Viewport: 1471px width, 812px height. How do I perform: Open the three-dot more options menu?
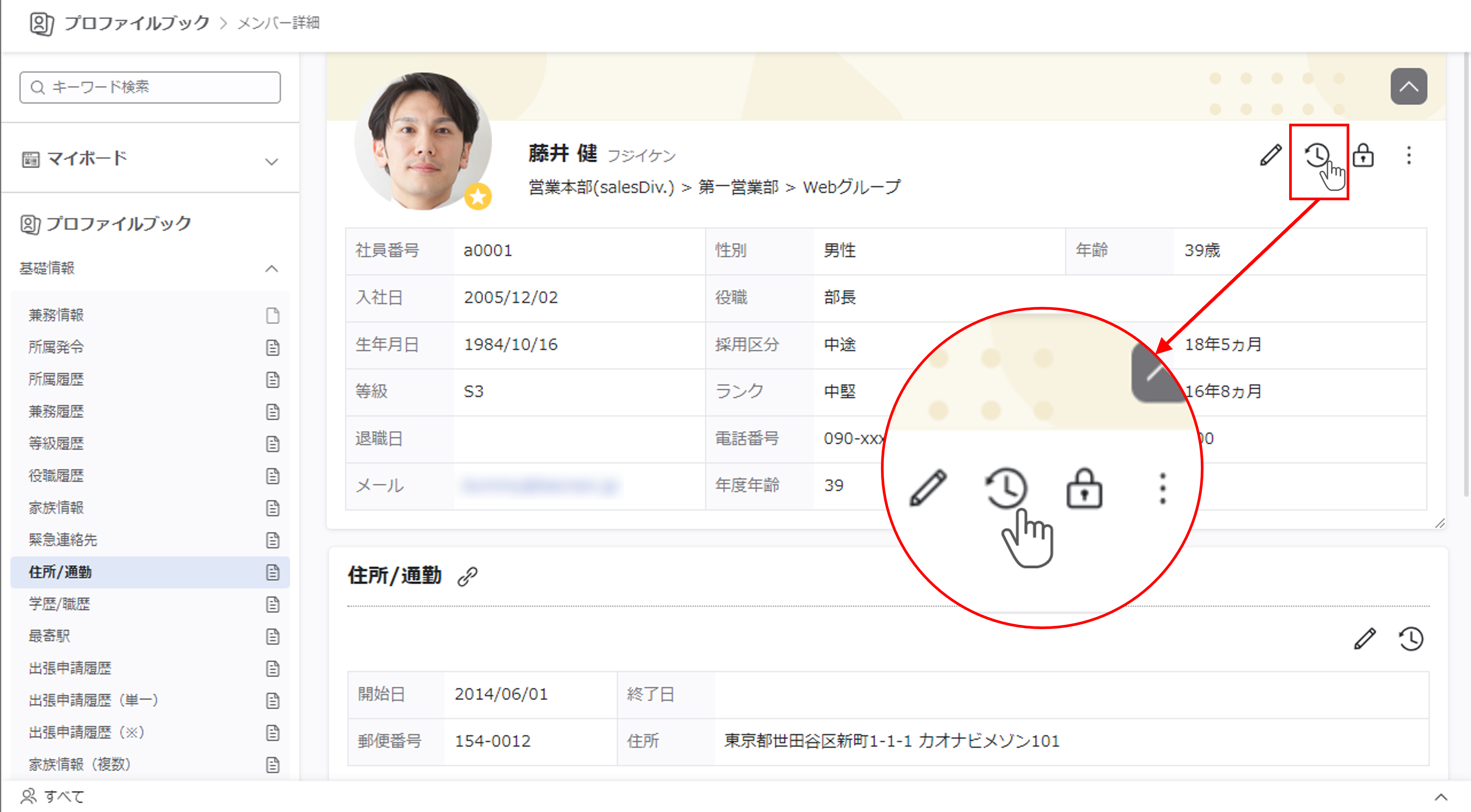[1409, 155]
